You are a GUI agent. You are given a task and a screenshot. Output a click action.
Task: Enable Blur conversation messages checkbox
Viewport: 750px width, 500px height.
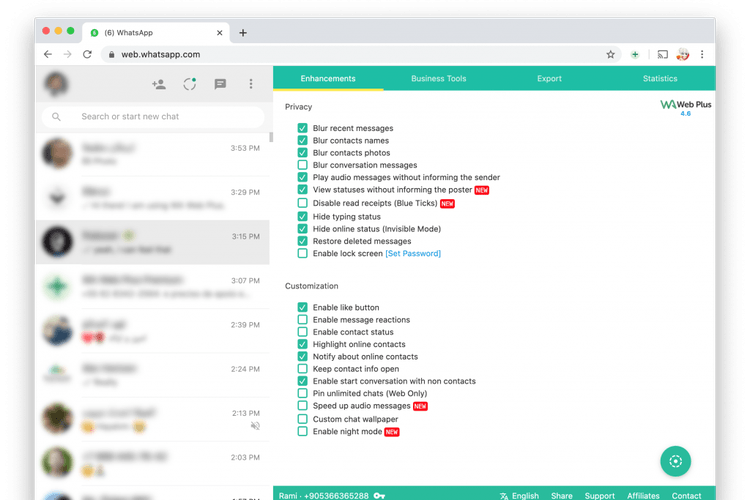302,165
